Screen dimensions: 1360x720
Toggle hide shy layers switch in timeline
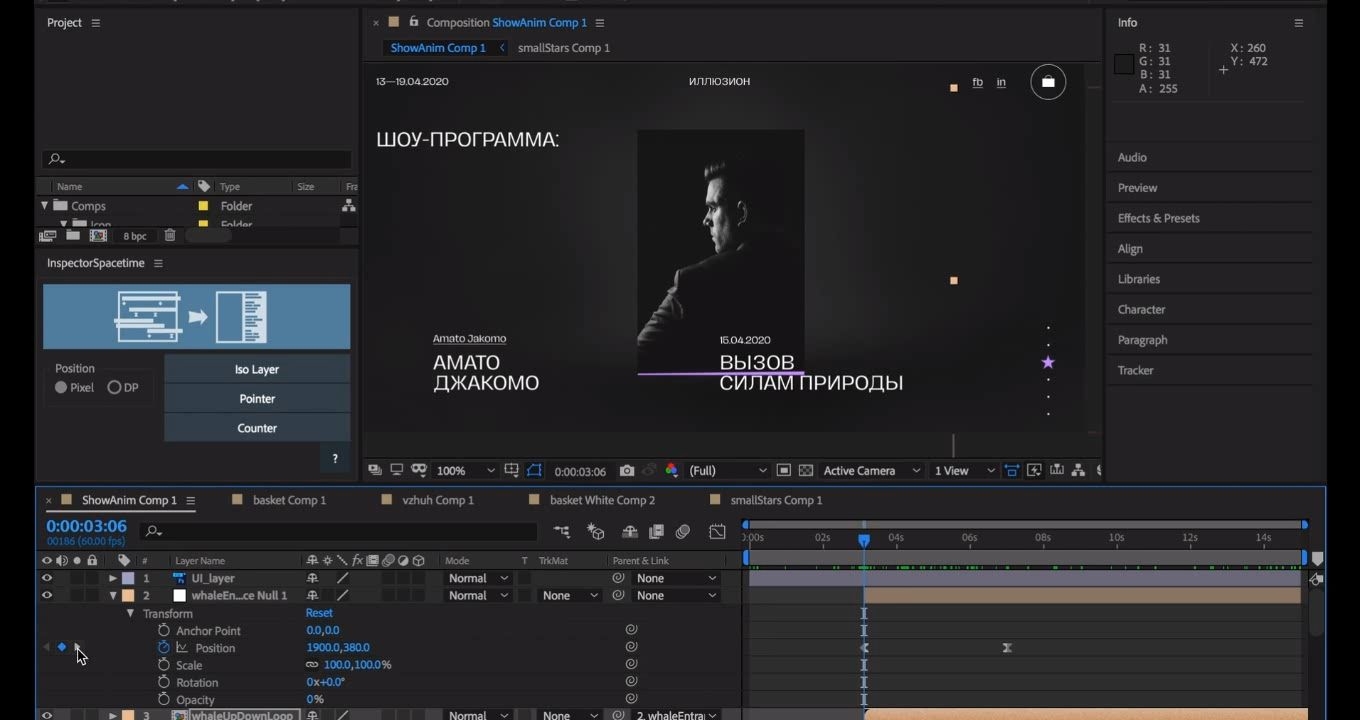point(630,532)
